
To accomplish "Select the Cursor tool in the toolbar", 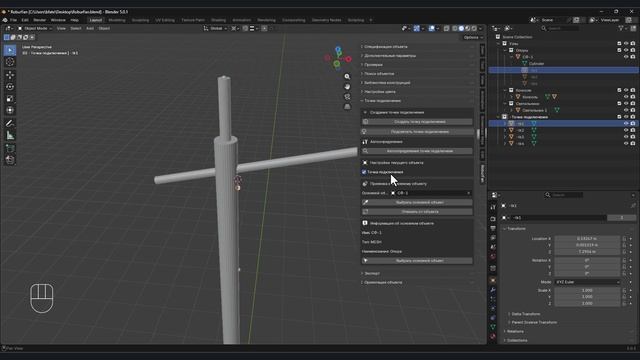I will tap(10, 62).
